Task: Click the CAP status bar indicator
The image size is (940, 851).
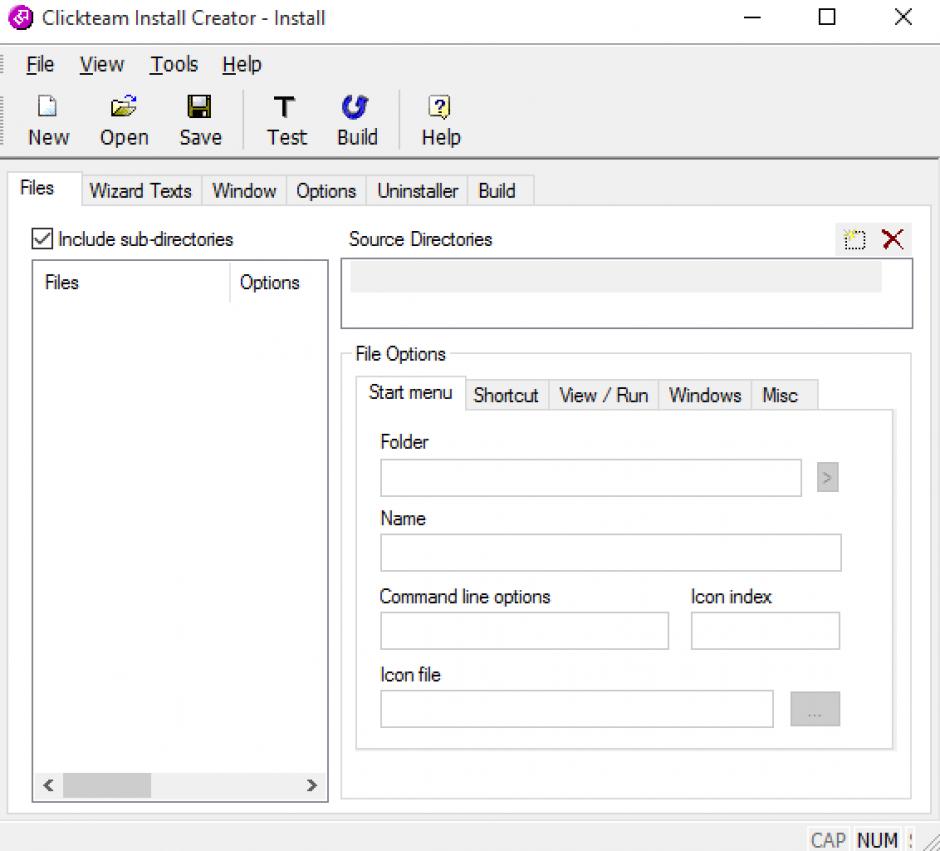Action: pos(828,840)
